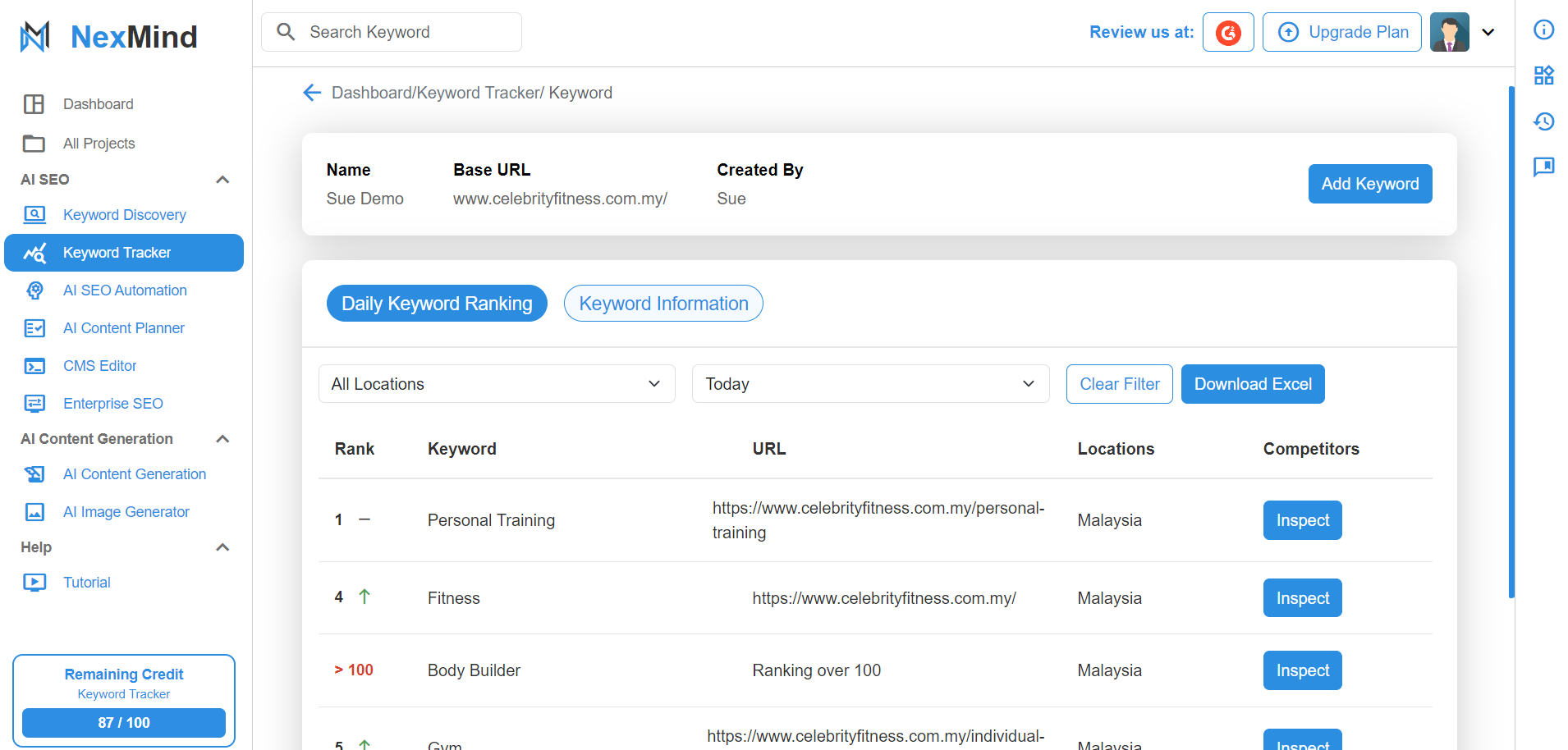Viewport: 1568px width, 750px height.
Task: Switch to Daily Keyword Ranking tab
Action: tap(437, 304)
